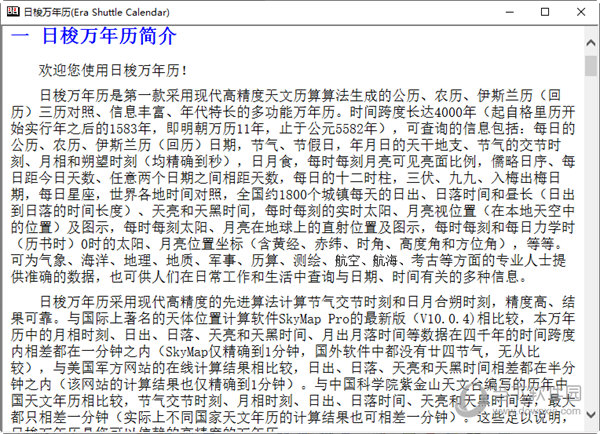
Task: Click the scrollbar down arrow
Action: click(590, 425)
